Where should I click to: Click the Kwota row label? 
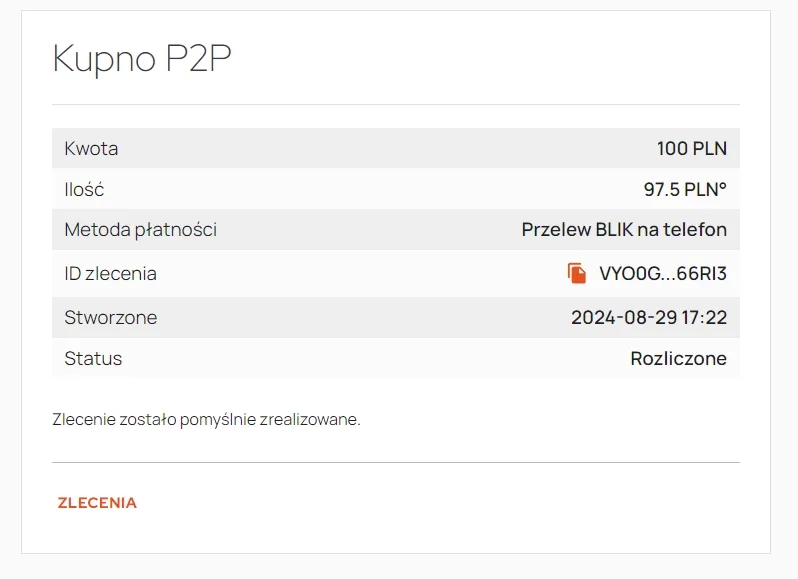click(91, 149)
